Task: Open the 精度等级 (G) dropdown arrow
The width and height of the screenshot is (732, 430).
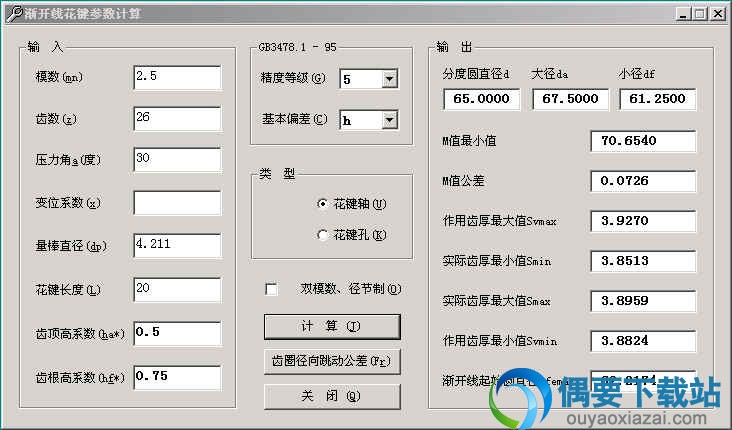Action: (x=389, y=79)
